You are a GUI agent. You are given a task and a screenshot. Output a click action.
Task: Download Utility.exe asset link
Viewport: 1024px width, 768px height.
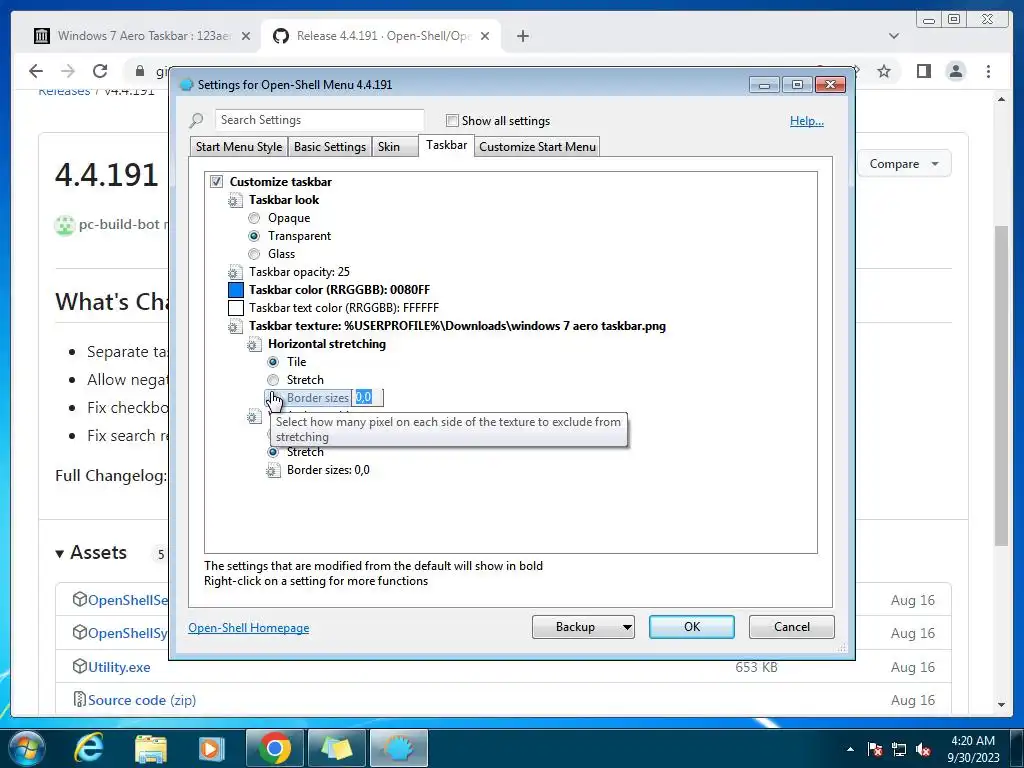(x=119, y=667)
